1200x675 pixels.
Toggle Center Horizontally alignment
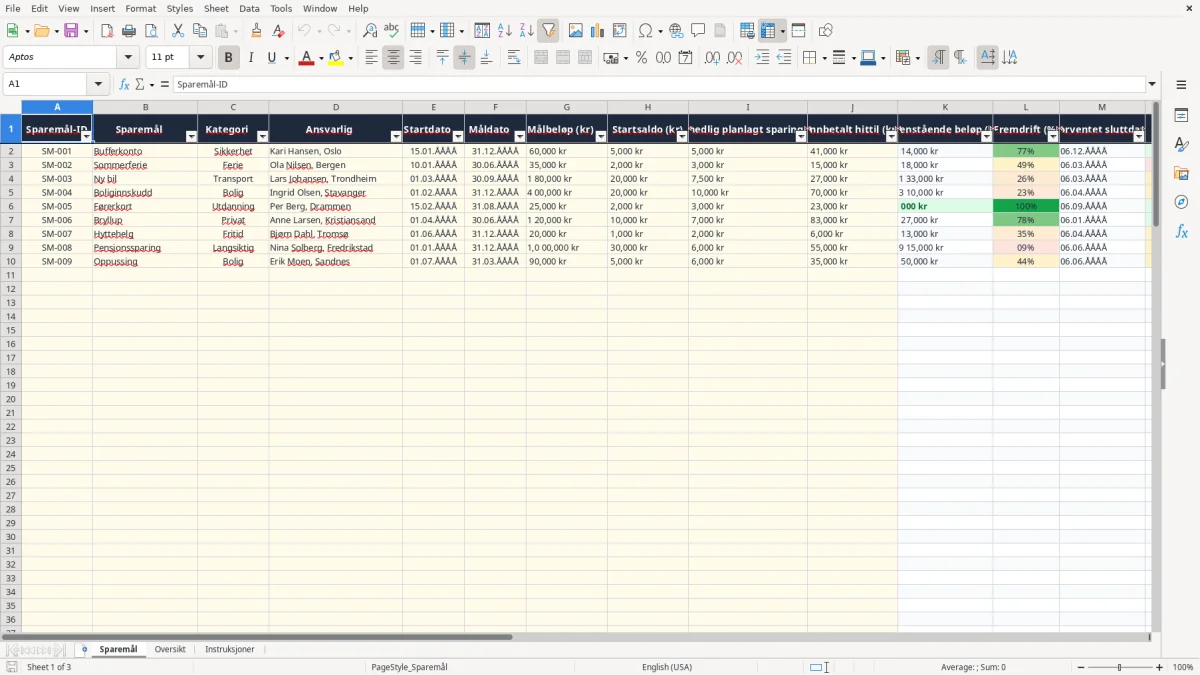pos(393,58)
